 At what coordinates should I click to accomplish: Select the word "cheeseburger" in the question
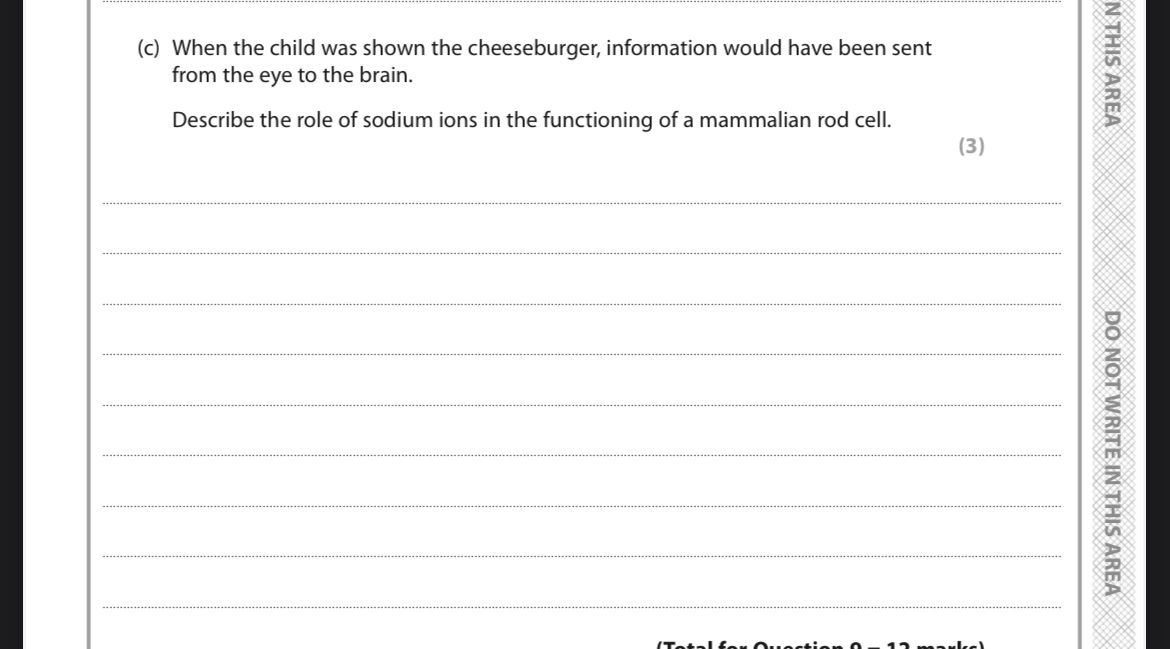534,48
